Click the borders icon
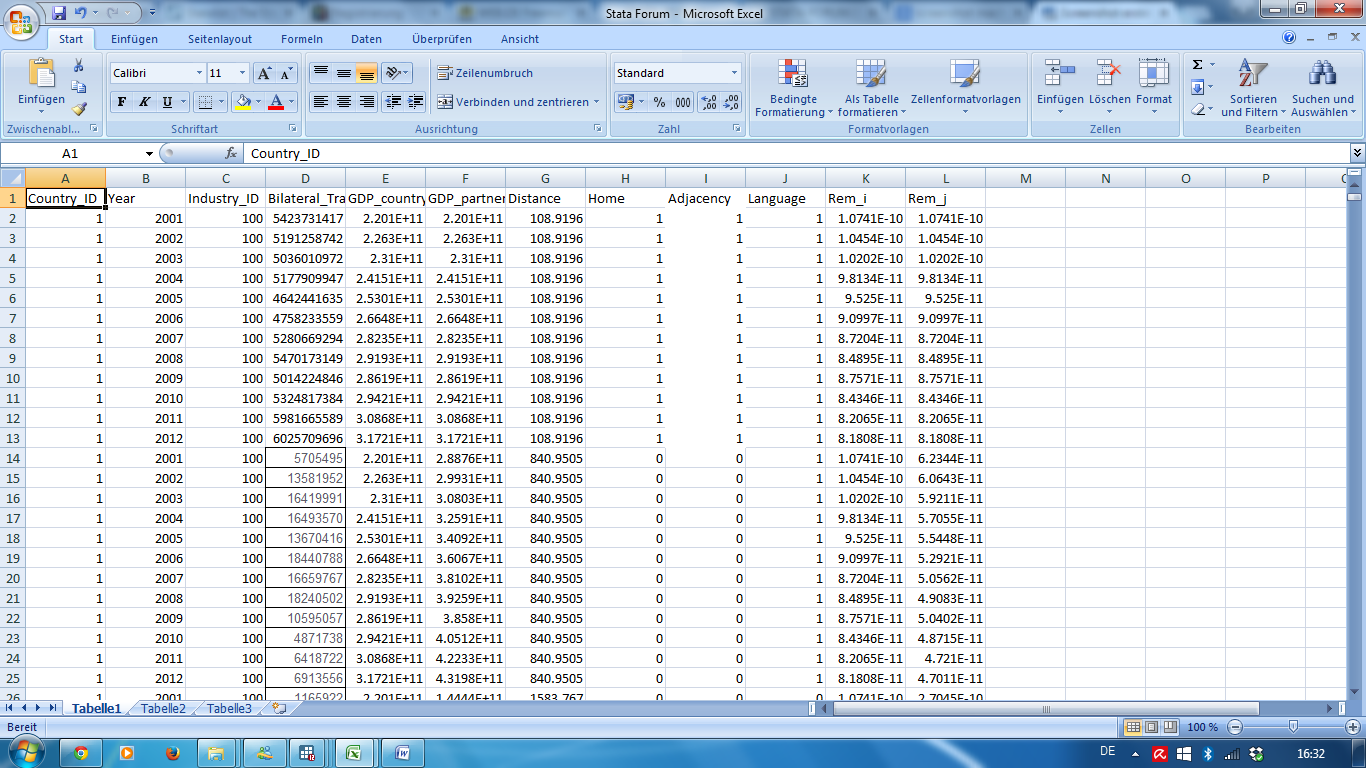1366x768 pixels. [x=204, y=102]
